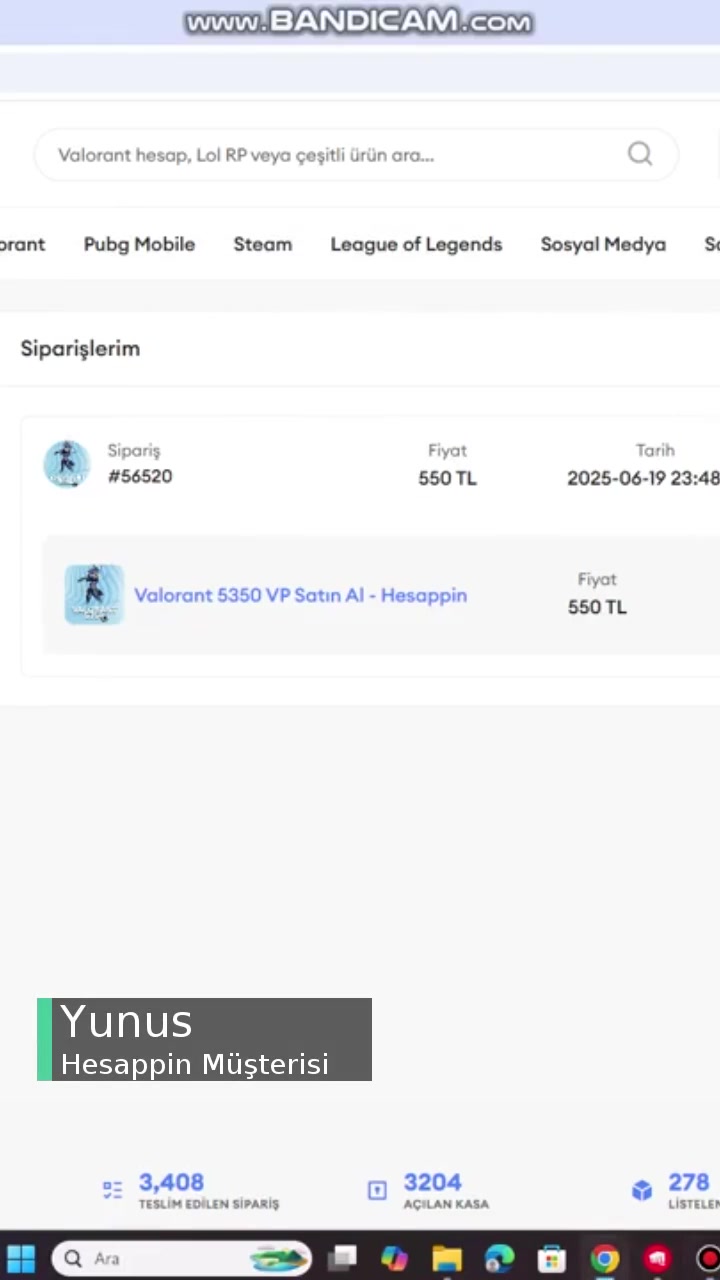Image resolution: width=720 pixels, height=1280 pixels.
Task: Switch to Google Chrome in the taskbar
Action: click(604, 1258)
